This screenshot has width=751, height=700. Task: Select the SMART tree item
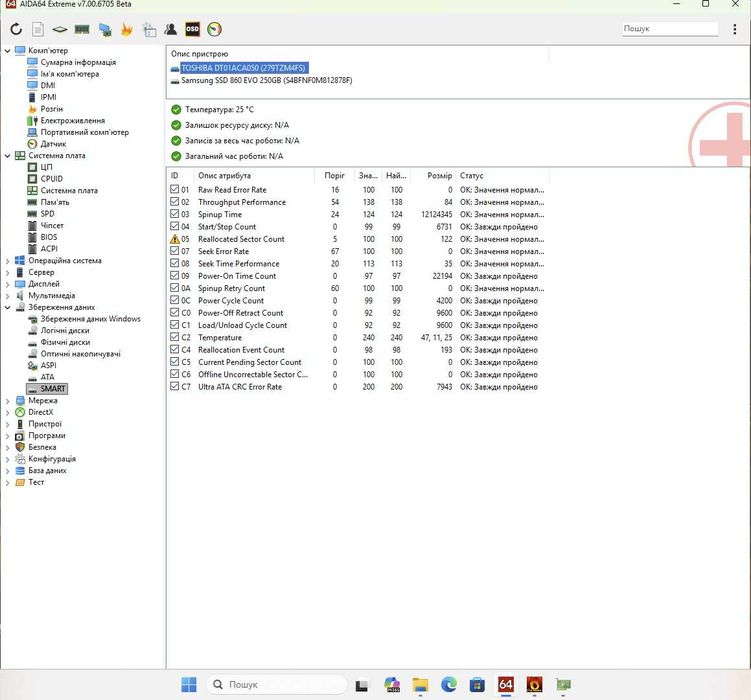[x=47, y=389]
